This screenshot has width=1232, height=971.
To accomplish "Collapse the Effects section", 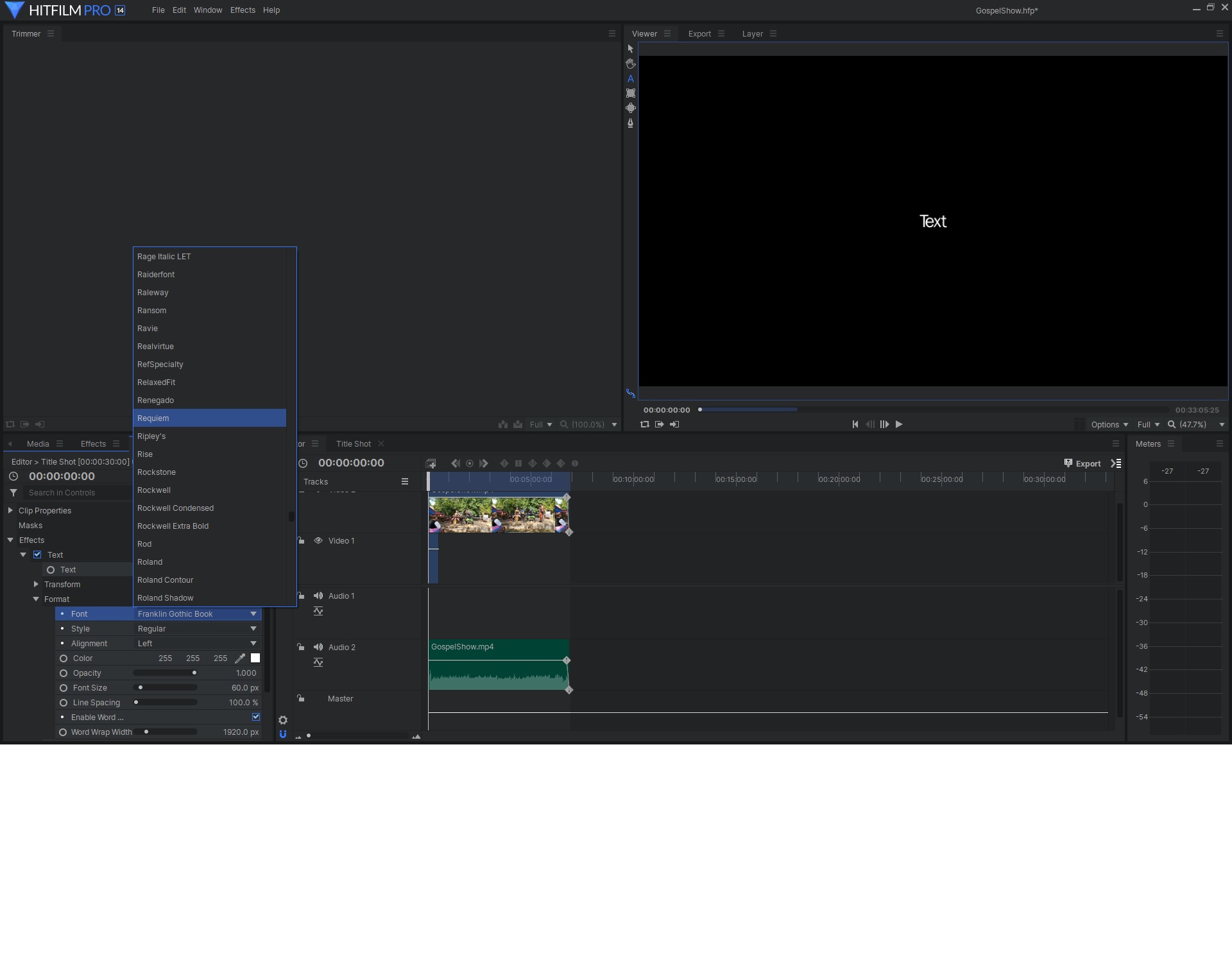I will click(x=10, y=540).
